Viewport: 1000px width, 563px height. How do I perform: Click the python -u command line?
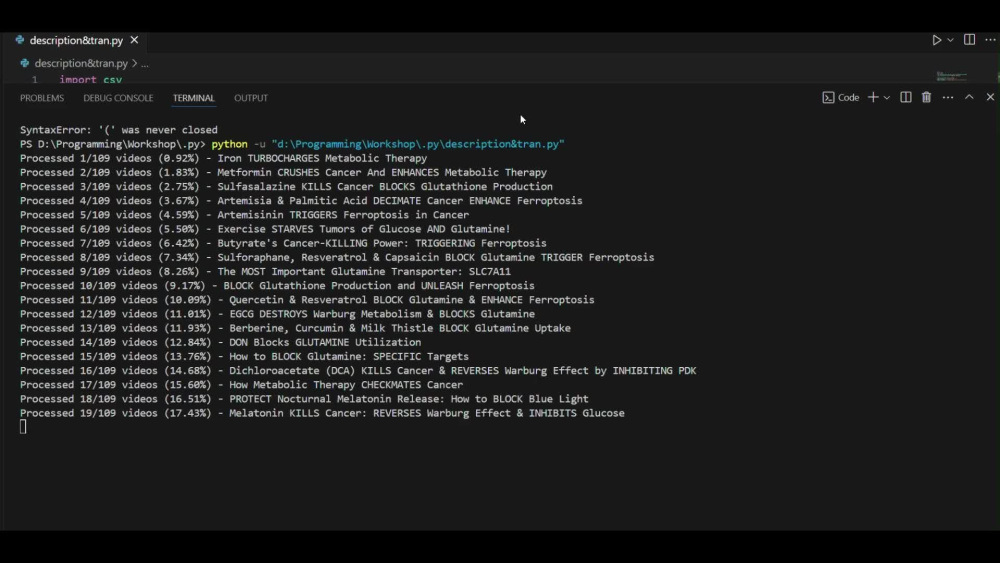point(292,144)
